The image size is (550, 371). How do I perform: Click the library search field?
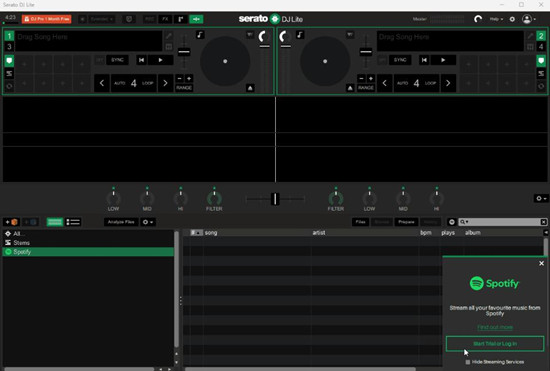pyautogui.click(x=502, y=222)
